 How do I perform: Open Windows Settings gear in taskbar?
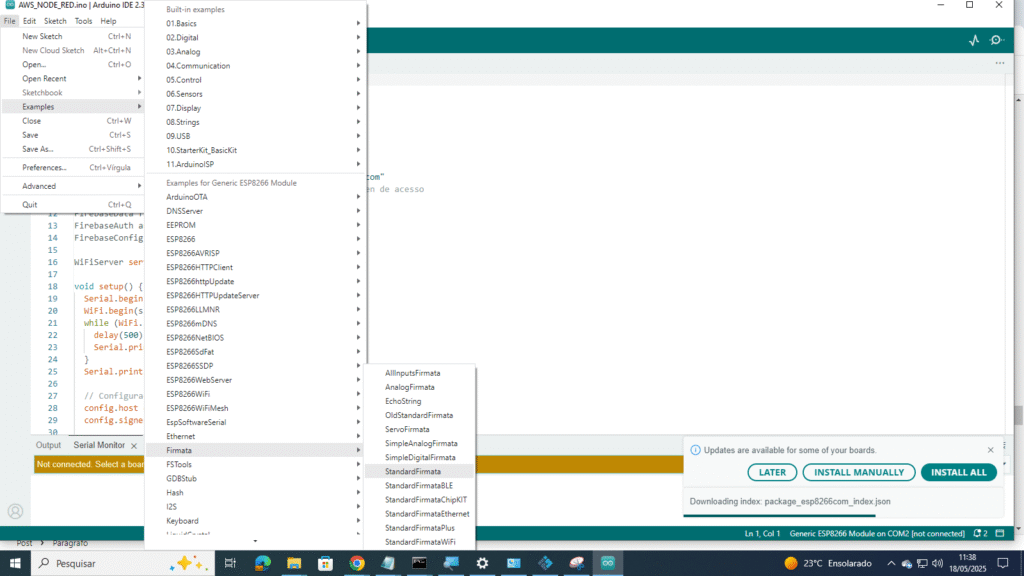[x=482, y=563]
